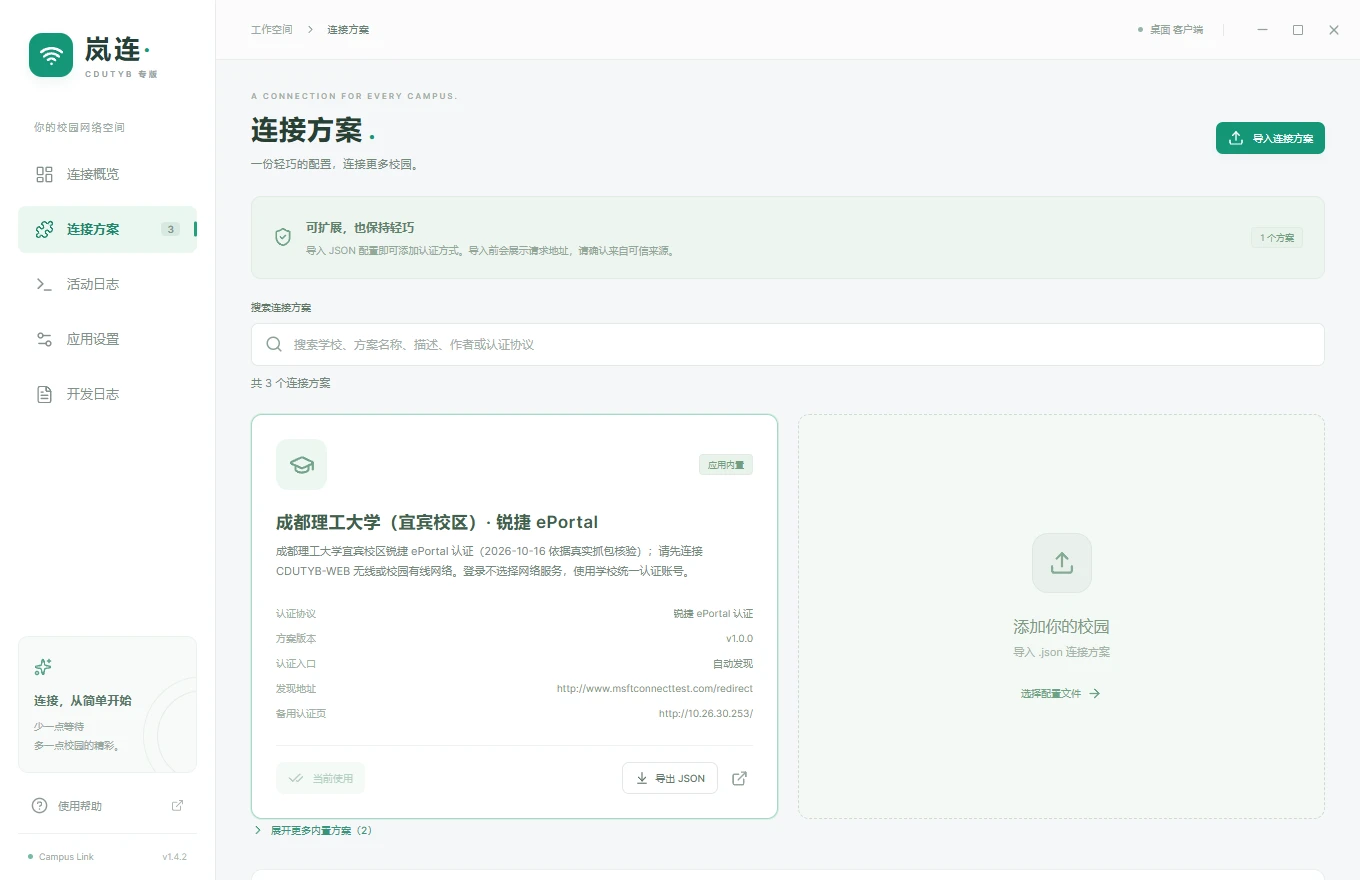
Task: Click backup auth URL http://10.26.30.253/
Action: (706, 713)
